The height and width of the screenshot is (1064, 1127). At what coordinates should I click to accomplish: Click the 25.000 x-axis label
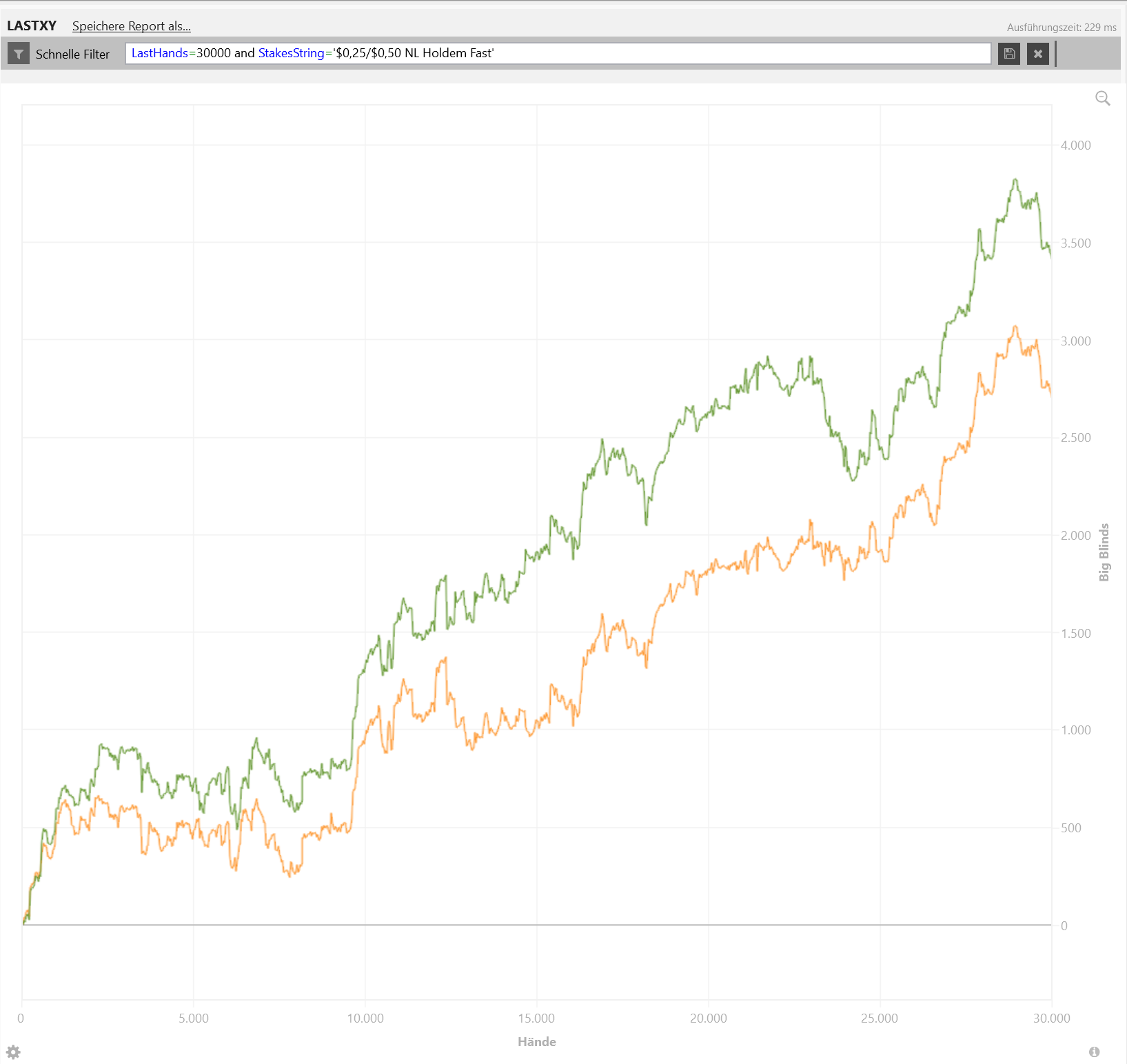(880, 1018)
